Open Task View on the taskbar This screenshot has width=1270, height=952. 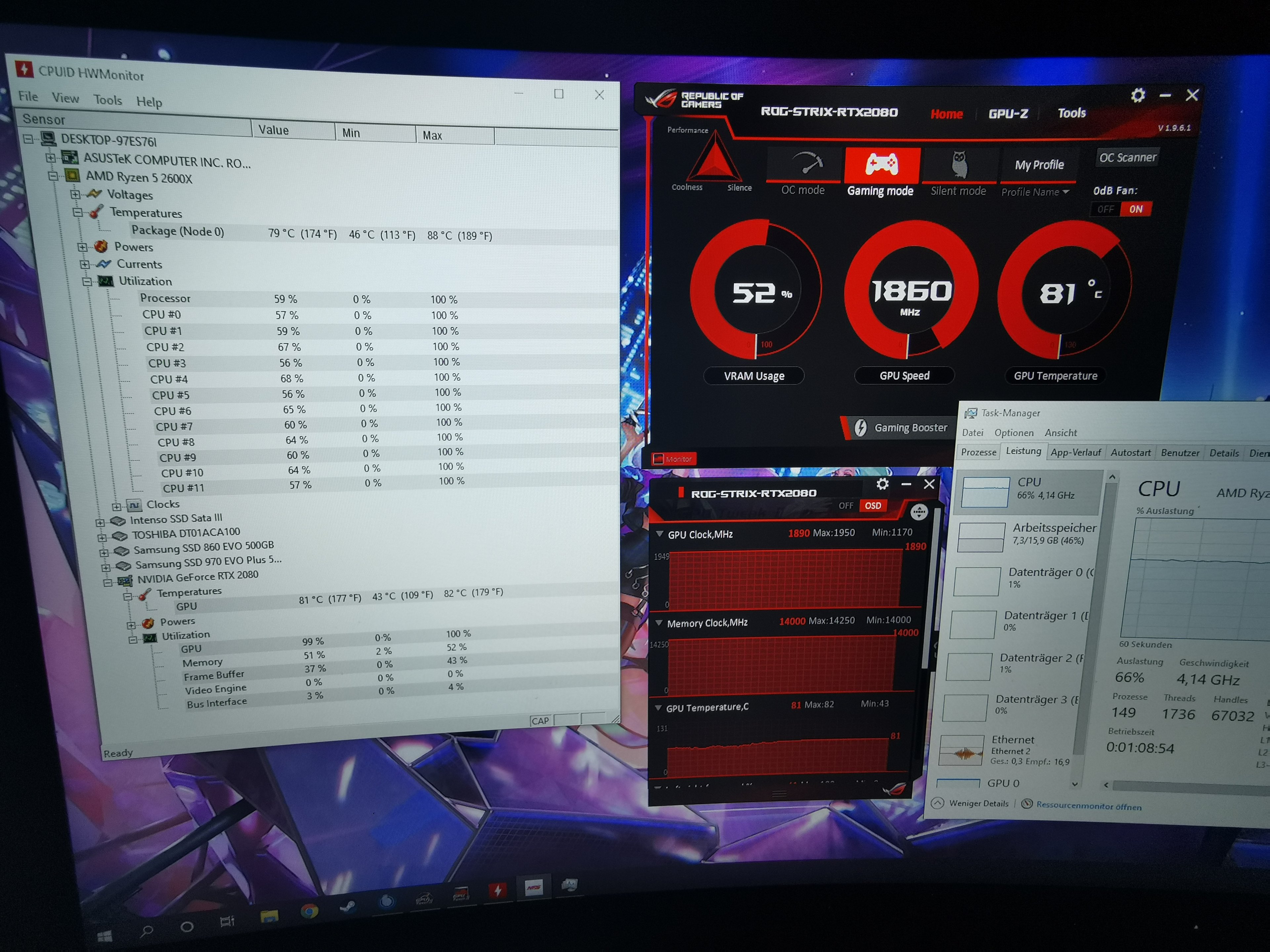pos(227,922)
